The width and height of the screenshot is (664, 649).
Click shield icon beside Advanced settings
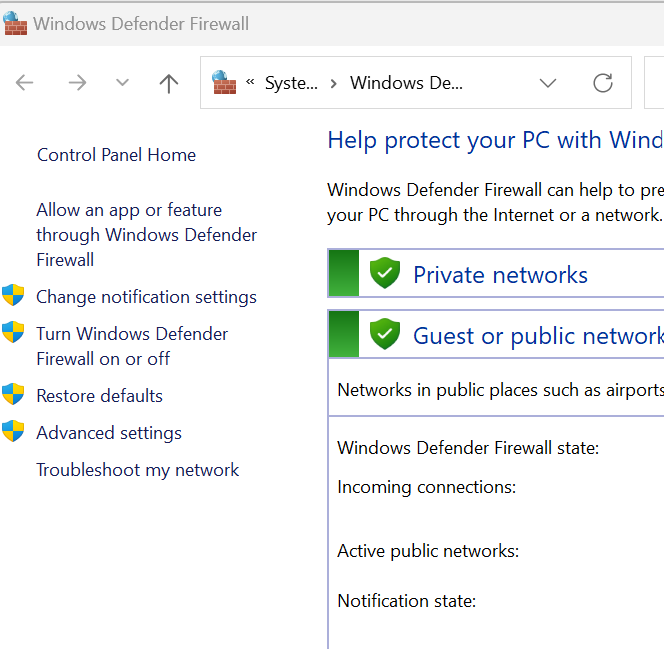tap(13, 431)
